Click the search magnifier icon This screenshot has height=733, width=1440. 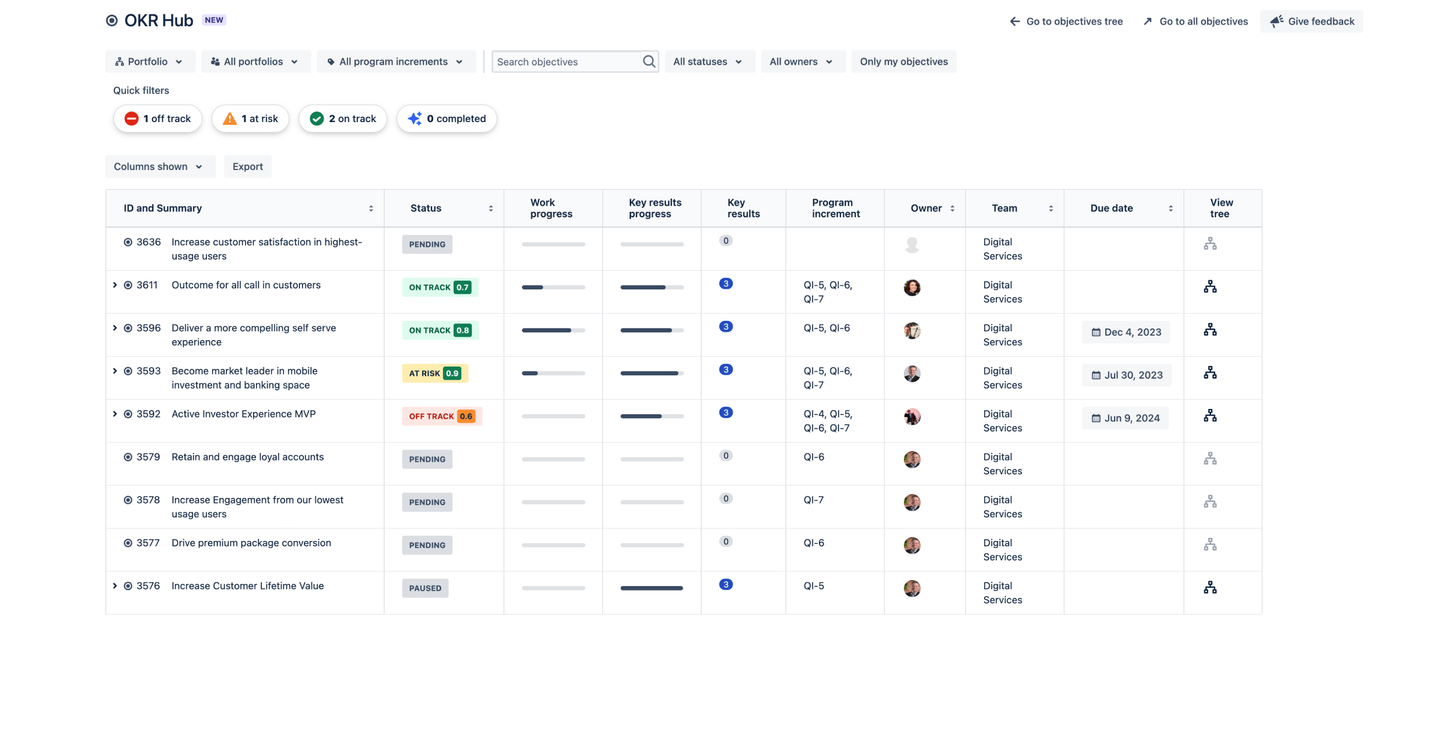pos(649,62)
